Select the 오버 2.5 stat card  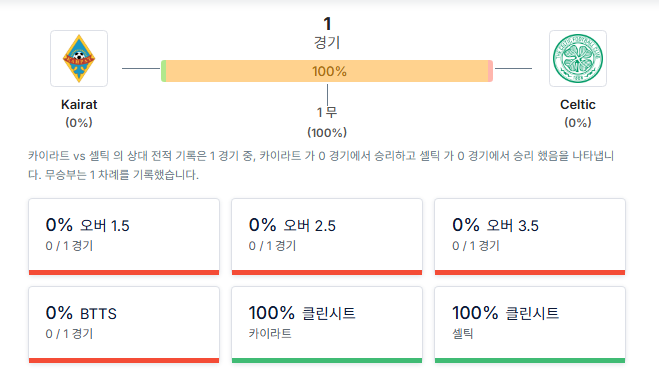pos(327,237)
